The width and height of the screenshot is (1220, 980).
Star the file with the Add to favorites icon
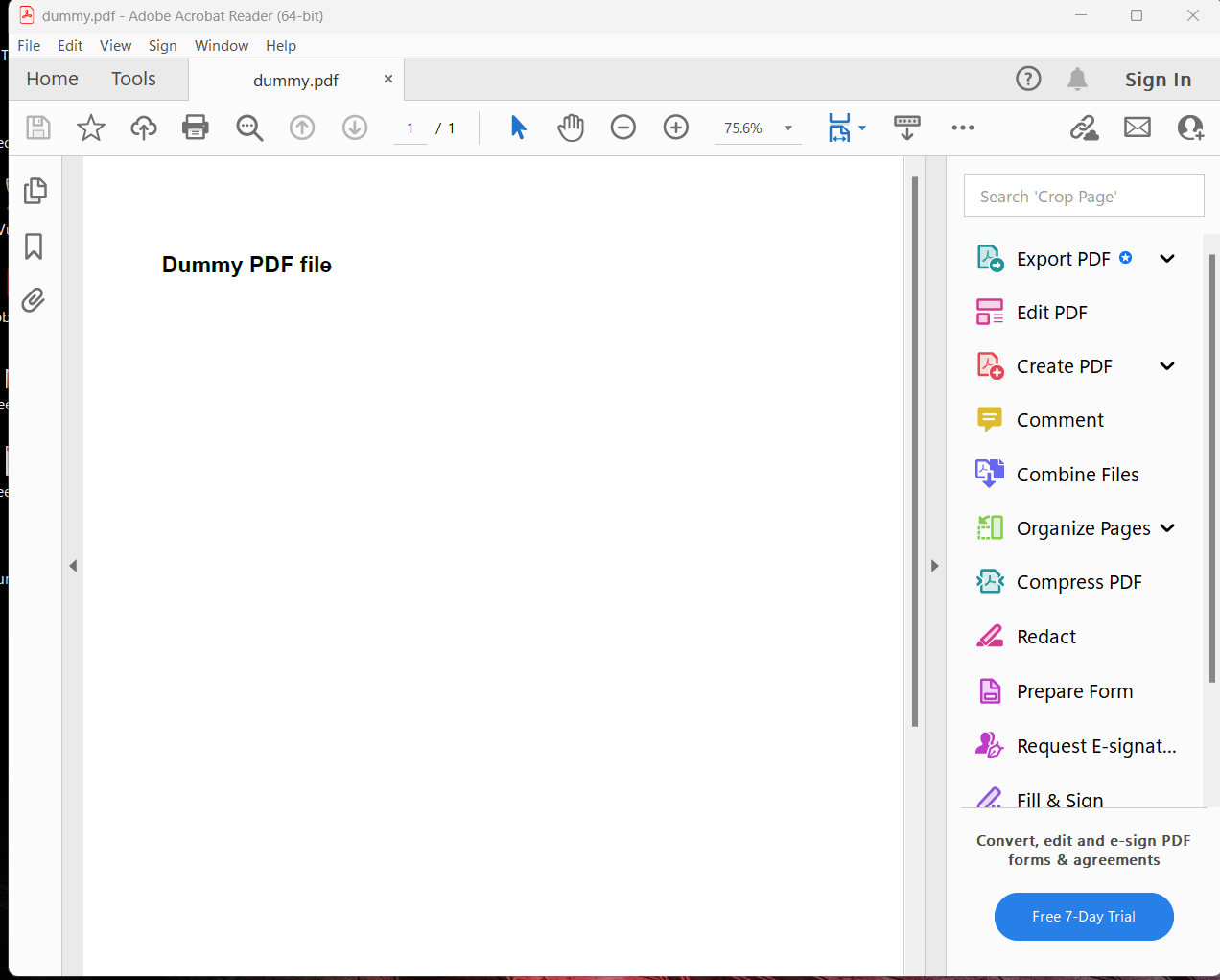point(91,128)
